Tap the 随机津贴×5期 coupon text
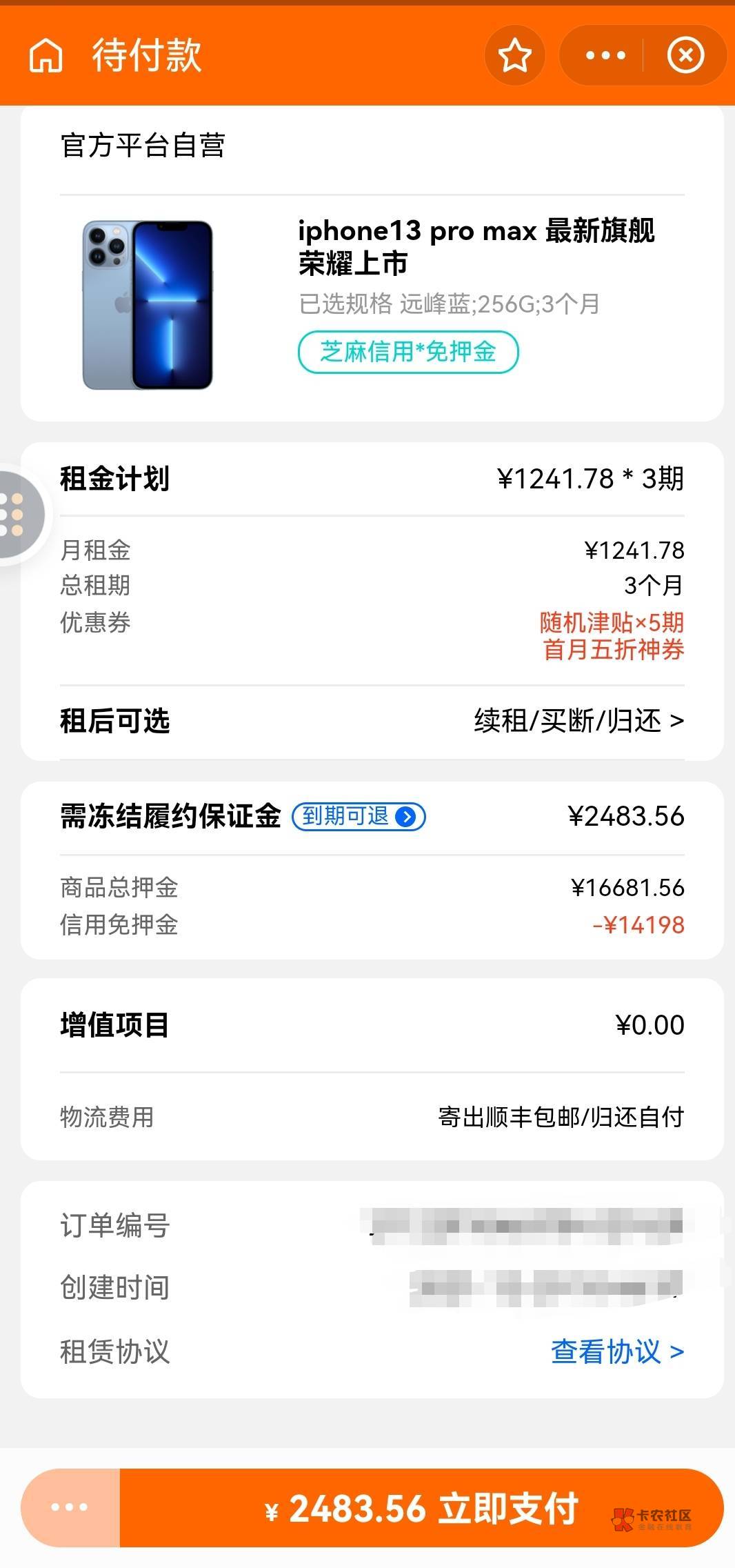 click(612, 623)
